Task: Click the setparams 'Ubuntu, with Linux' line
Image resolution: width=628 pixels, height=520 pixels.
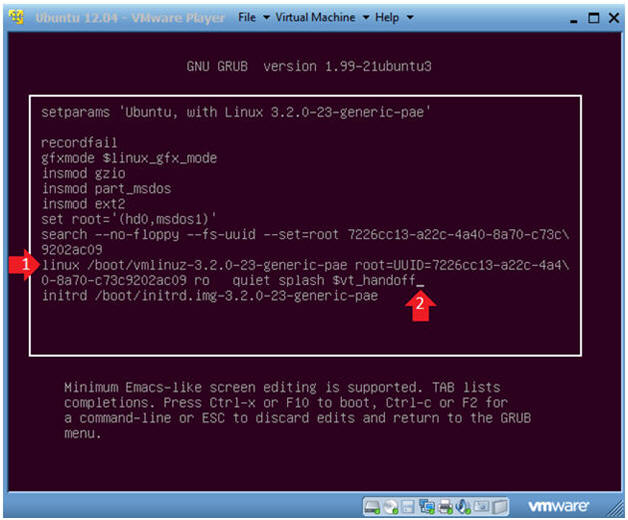Action: [x=236, y=112]
